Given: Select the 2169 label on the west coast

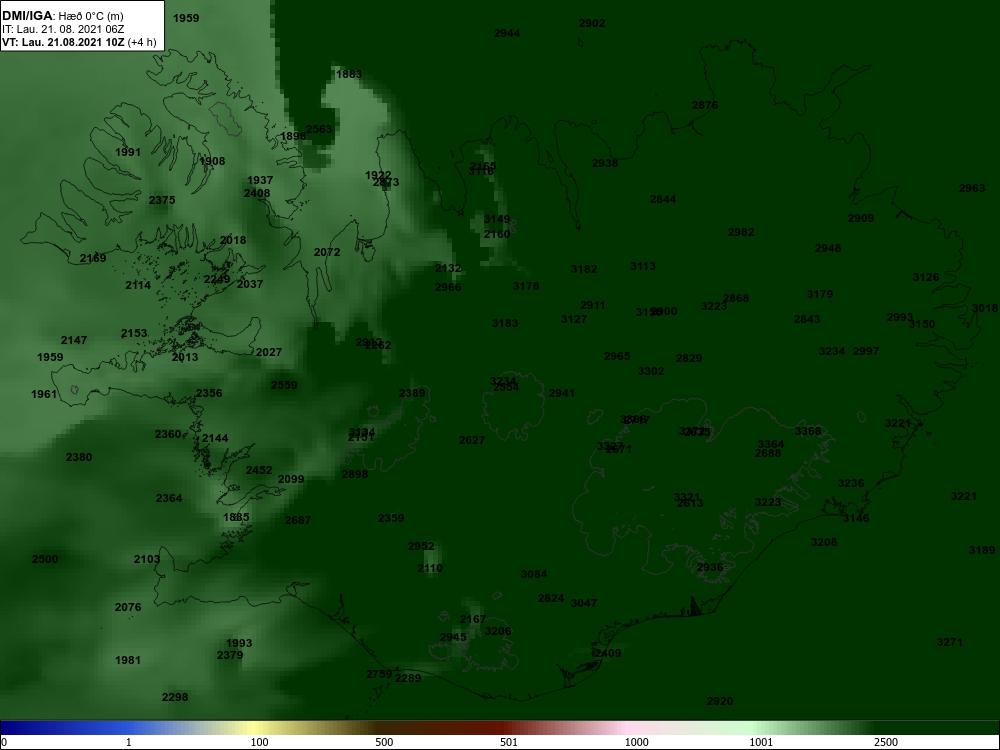Looking at the screenshot, I should pyautogui.click(x=93, y=258).
